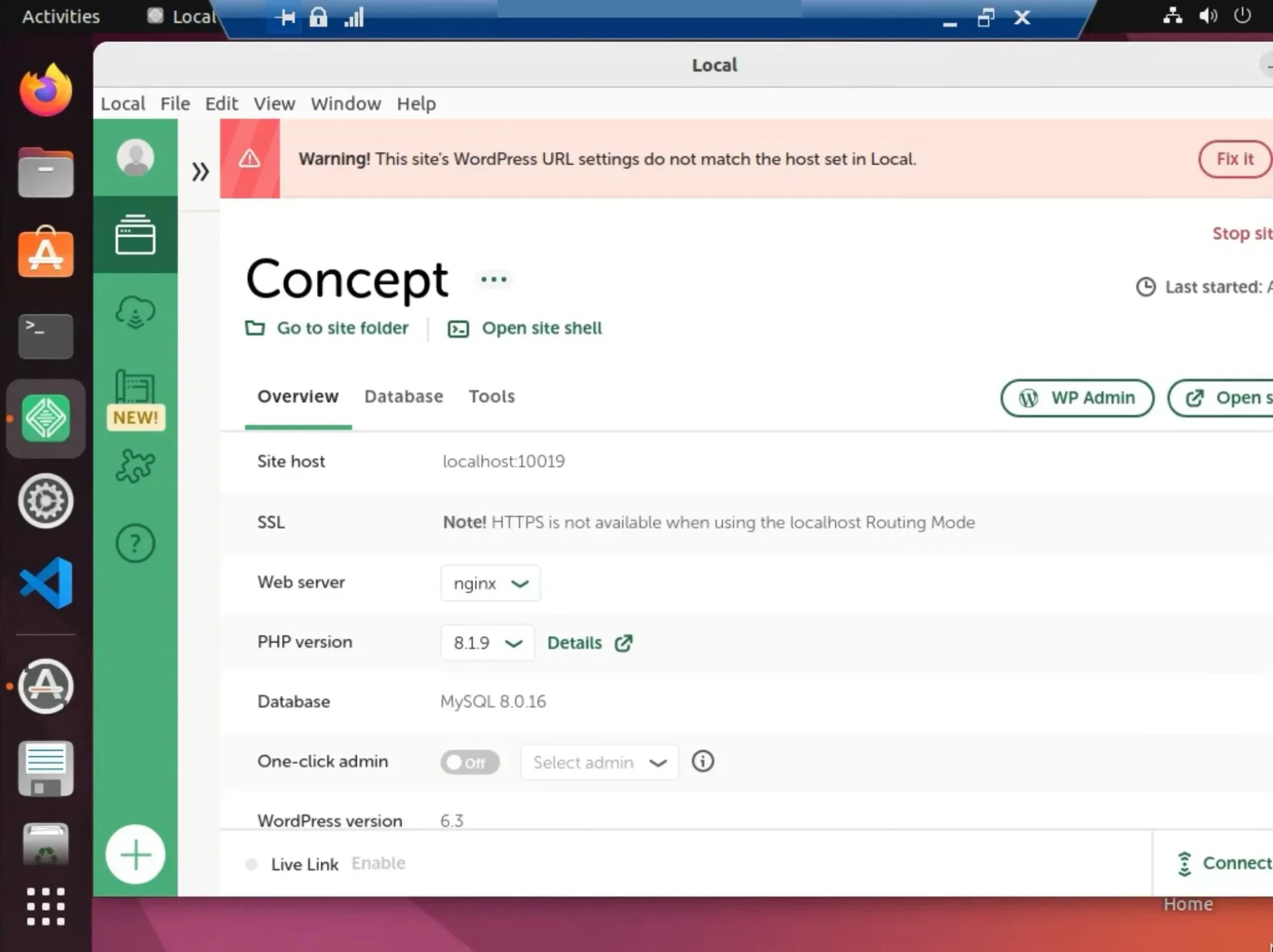Open the Help menu
Screen dimensions: 1273x952
point(416,103)
